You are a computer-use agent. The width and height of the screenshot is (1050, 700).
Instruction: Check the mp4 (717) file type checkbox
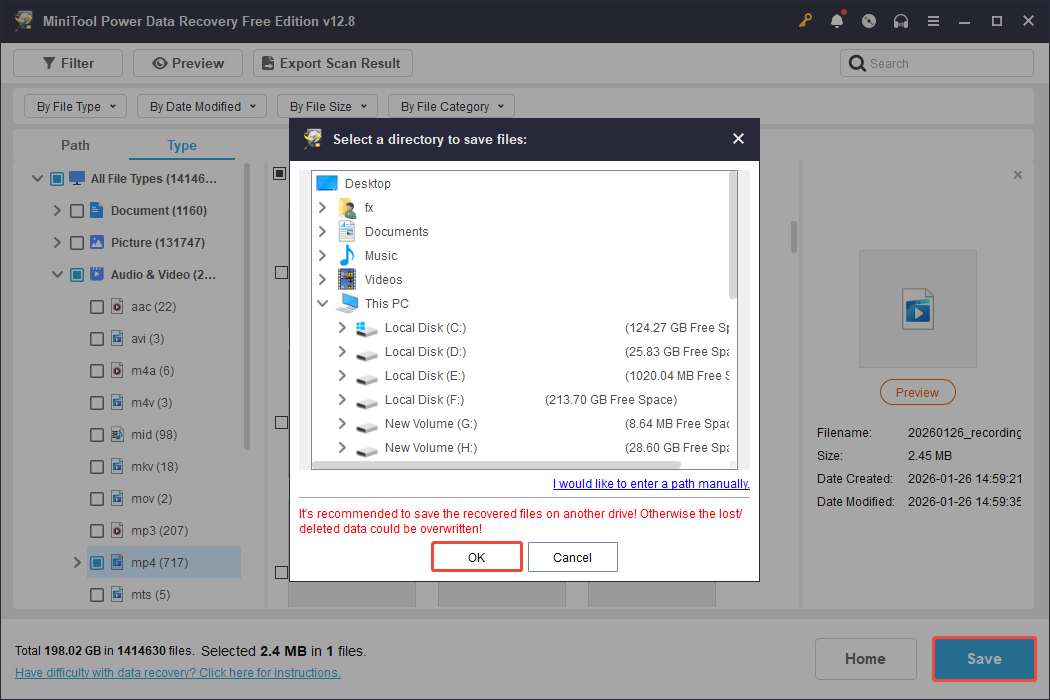pos(96,562)
